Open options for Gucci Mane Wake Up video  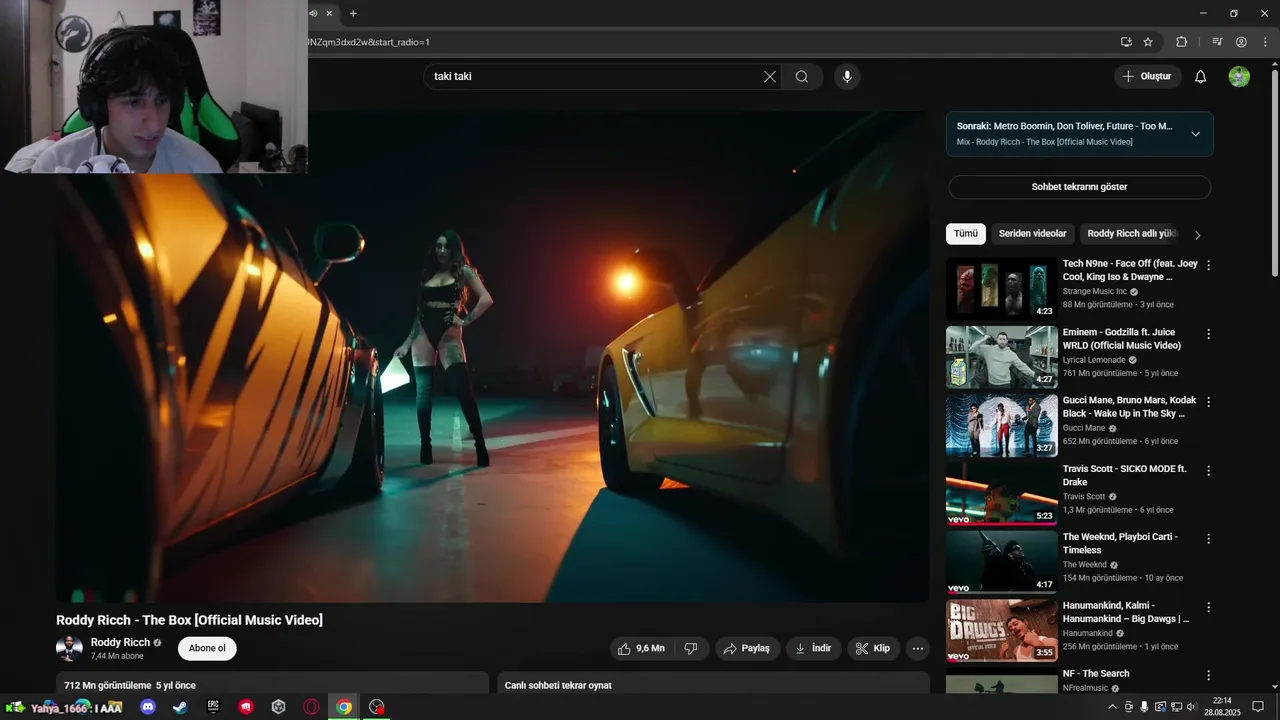(x=1208, y=401)
